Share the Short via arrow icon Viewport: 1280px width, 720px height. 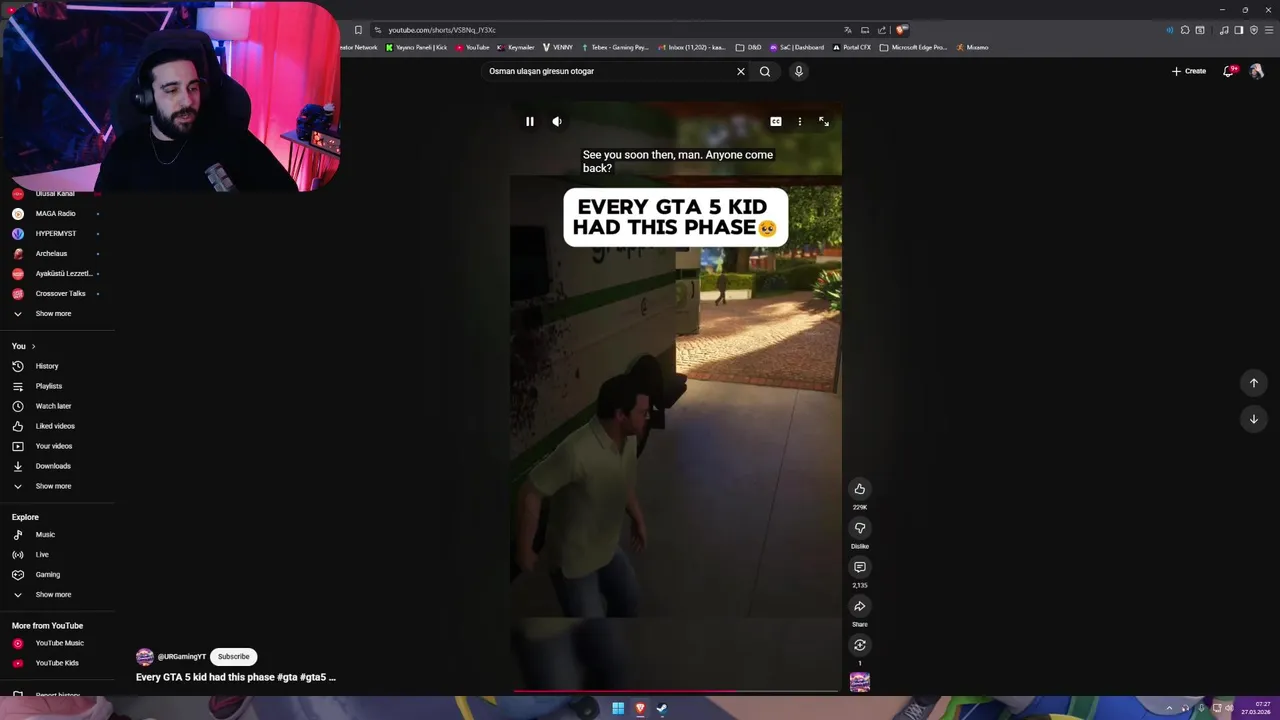860,606
